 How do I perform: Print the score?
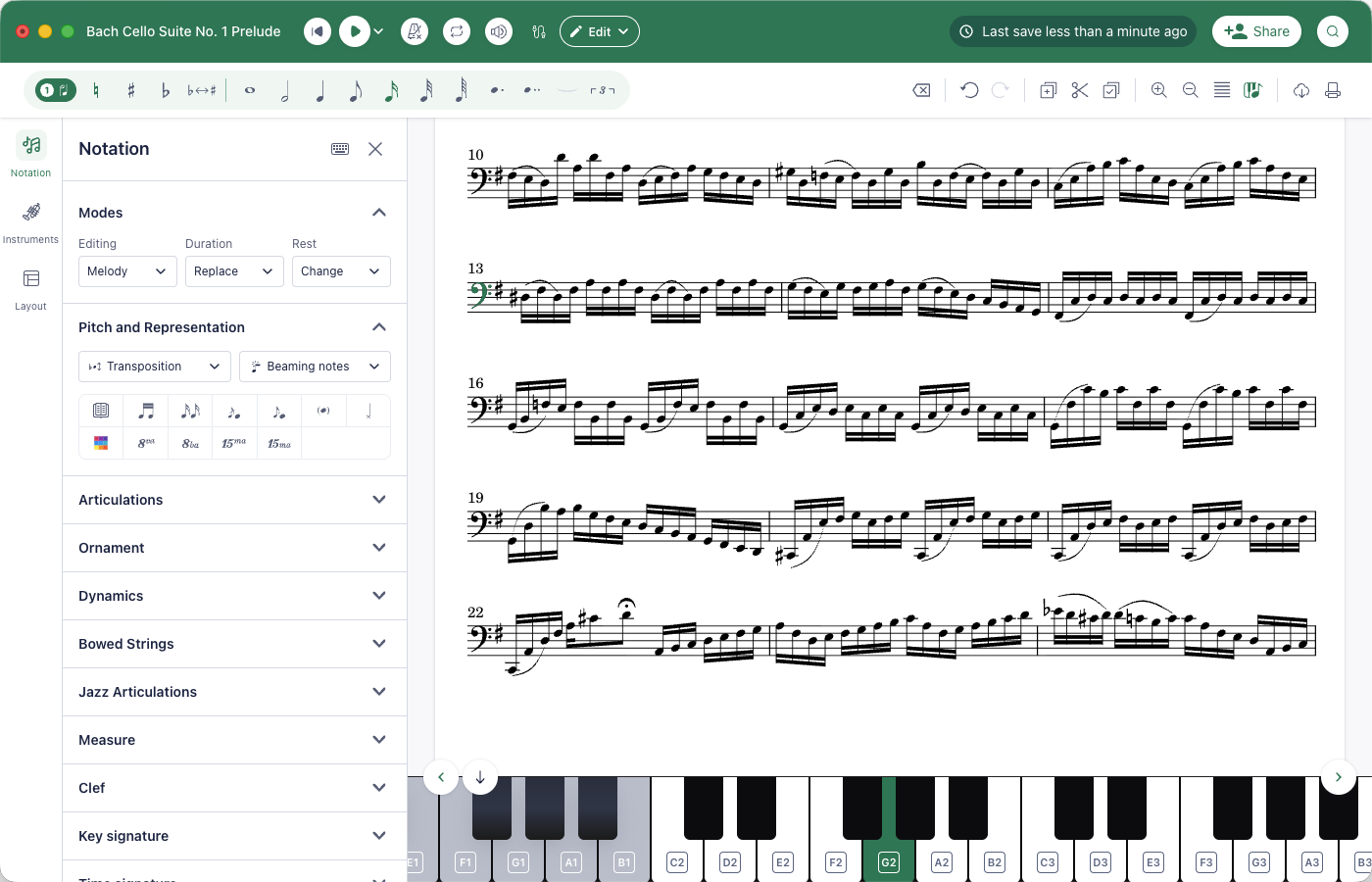[1333, 90]
